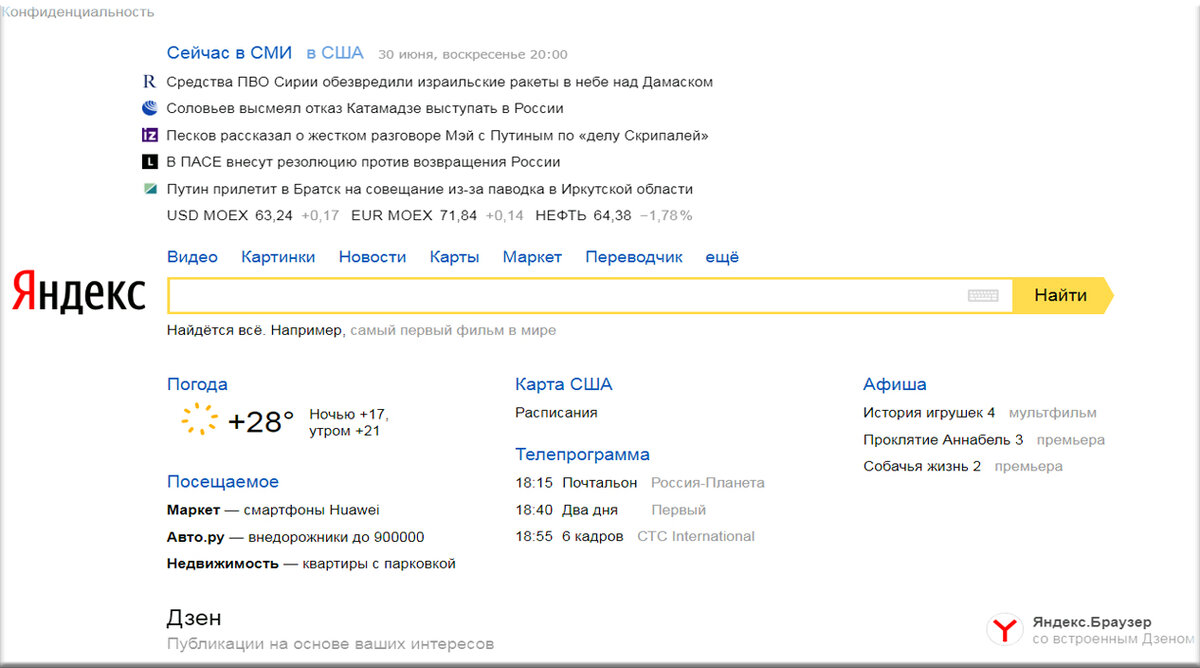This screenshot has width=1200, height=668.
Task: Open the Карта США heading
Action: tap(564, 384)
